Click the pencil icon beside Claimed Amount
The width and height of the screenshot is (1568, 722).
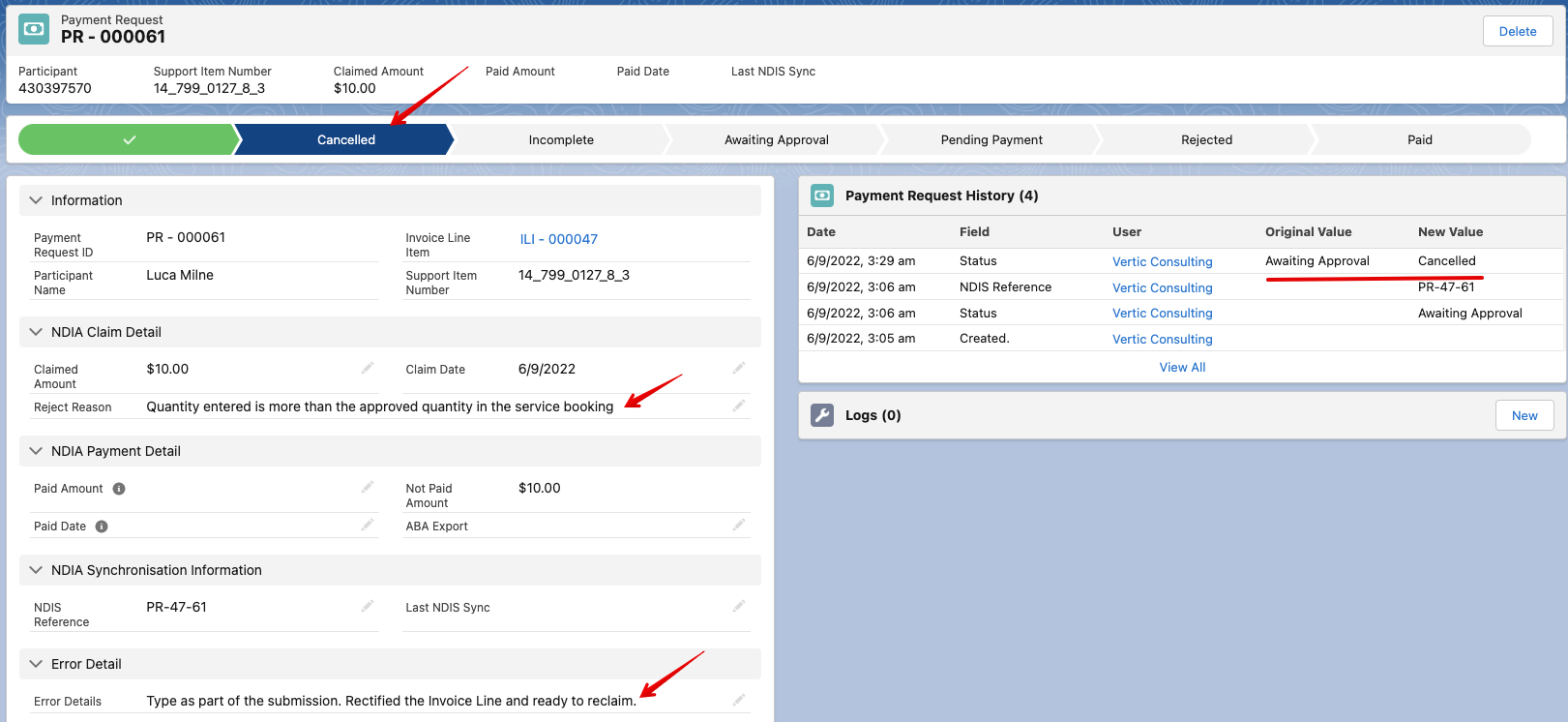pyautogui.click(x=368, y=368)
